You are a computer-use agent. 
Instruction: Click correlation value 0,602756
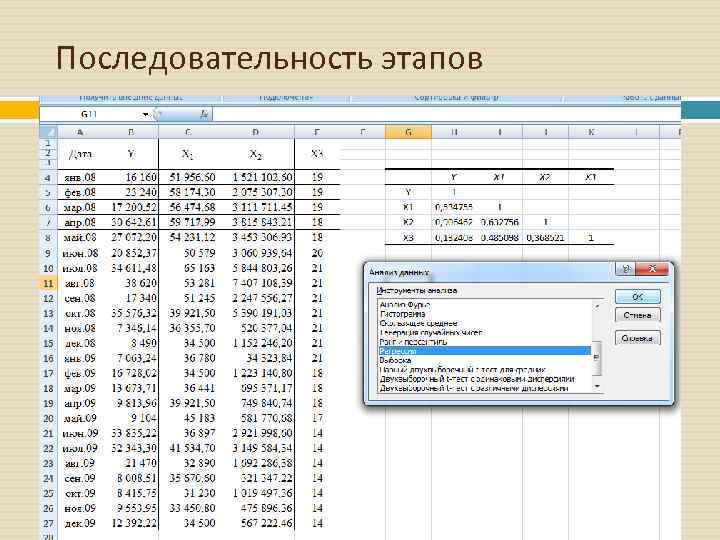tap(500, 222)
